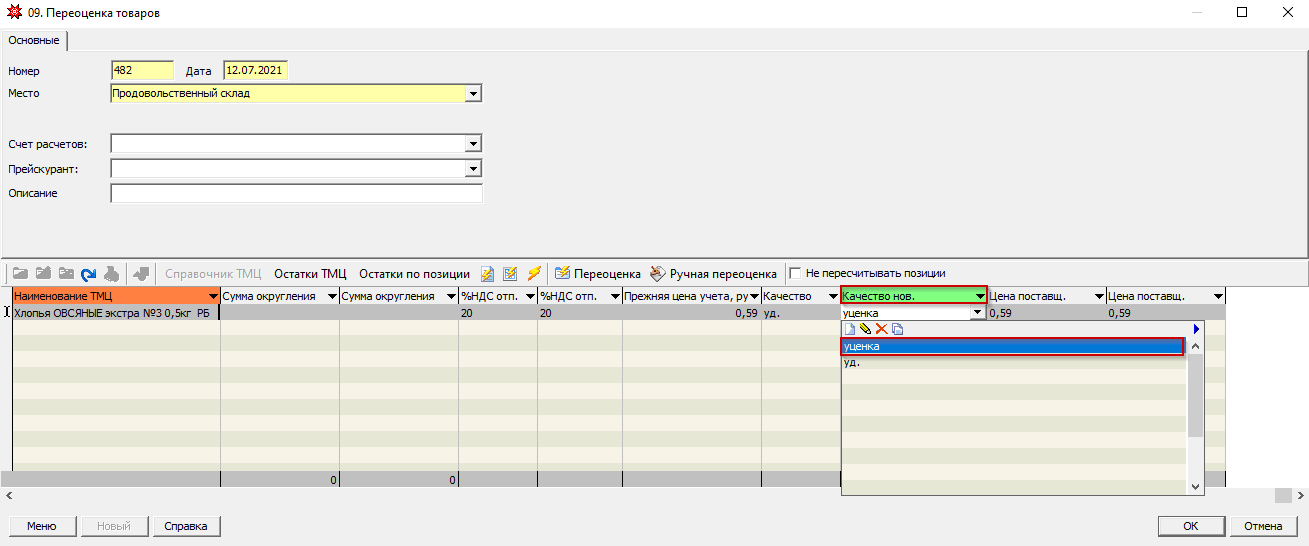
Task: Click the blue triangle arrow in dropdown panel
Action: pyautogui.click(x=1196, y=329)
